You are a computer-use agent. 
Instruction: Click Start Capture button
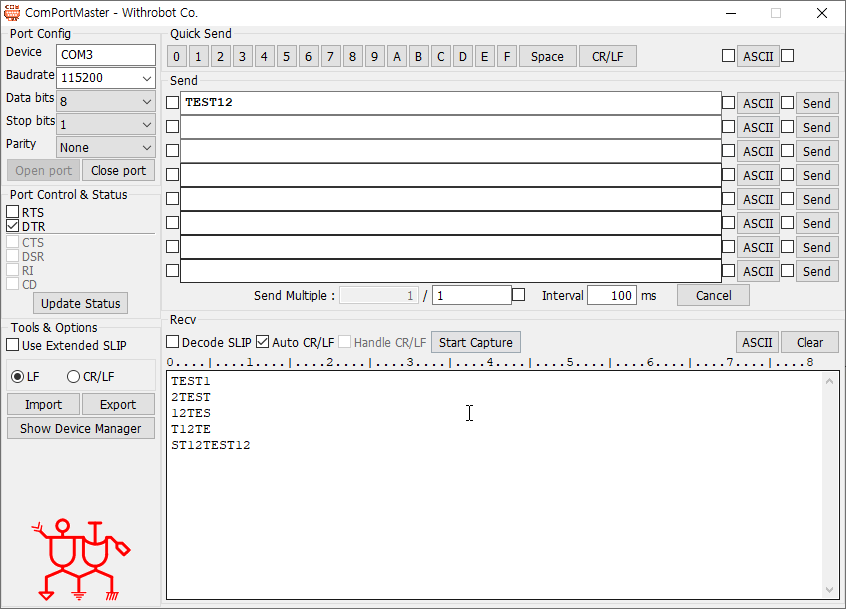[475, 343]
